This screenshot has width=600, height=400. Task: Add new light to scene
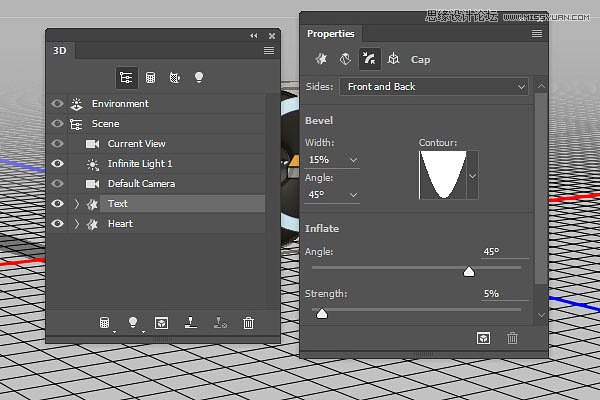click(x=133, y=323)
